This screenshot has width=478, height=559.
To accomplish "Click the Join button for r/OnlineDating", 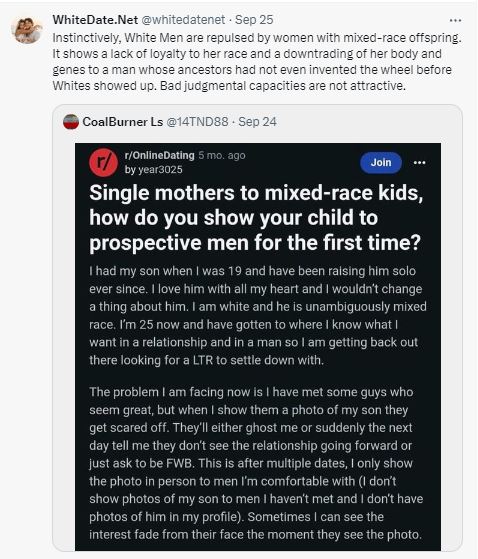I will [x=381, y=163].
